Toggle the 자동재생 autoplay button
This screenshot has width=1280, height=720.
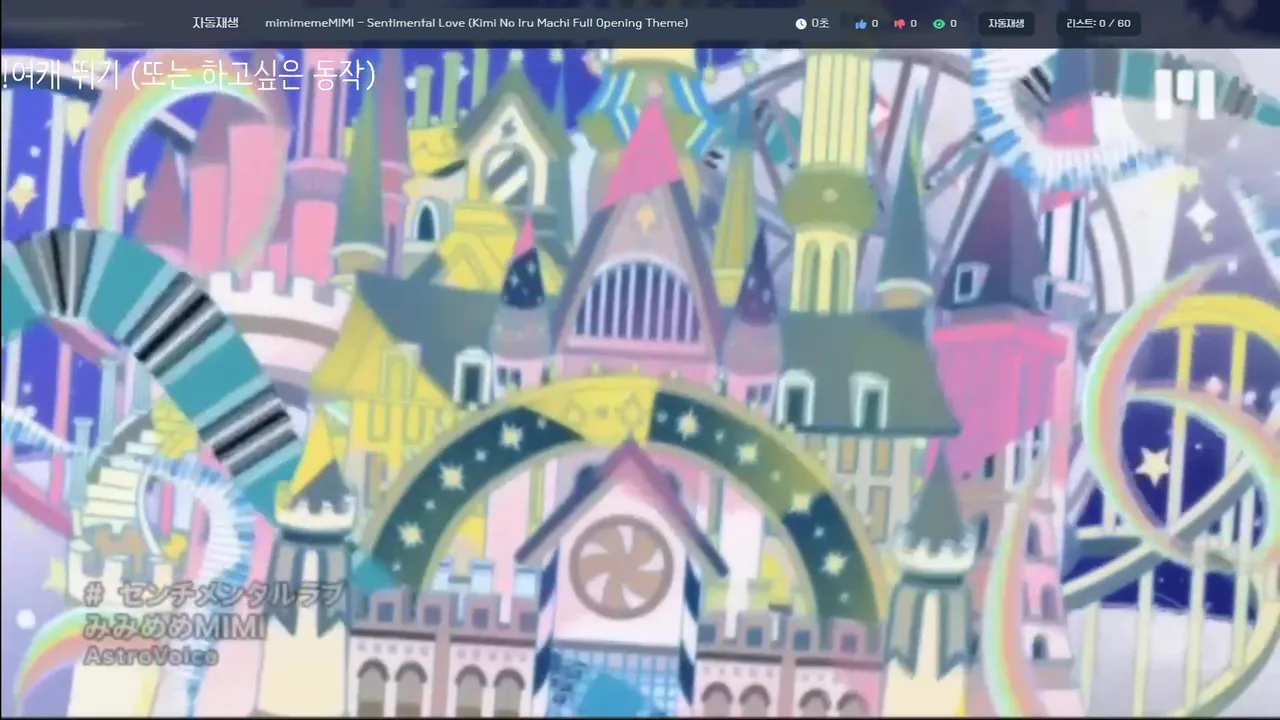pos(1006,23)
